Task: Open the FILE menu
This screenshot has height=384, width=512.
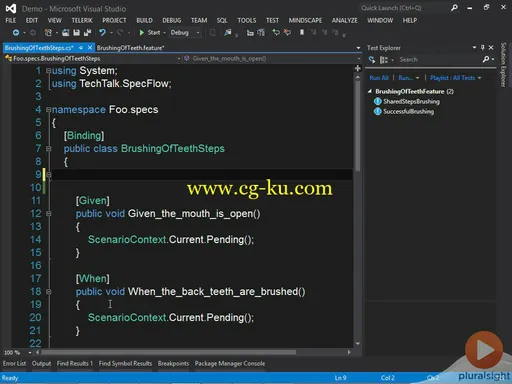Action: pos(11,20)
